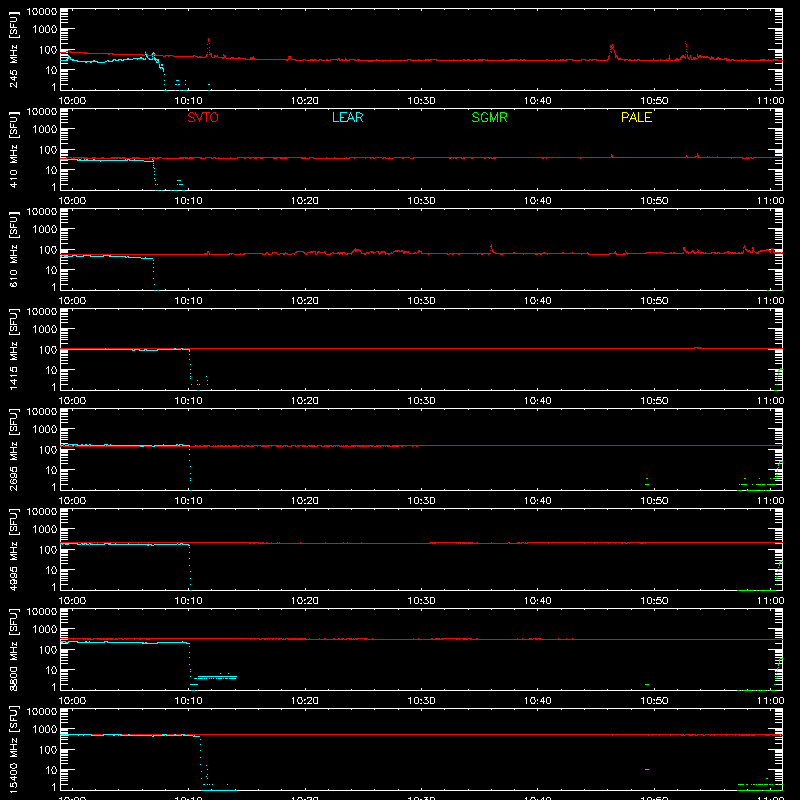Select the 15400 MHz [SFU] axis title
Image resolution: width=800 pixels, height=800 pixels.
[13, 749]
